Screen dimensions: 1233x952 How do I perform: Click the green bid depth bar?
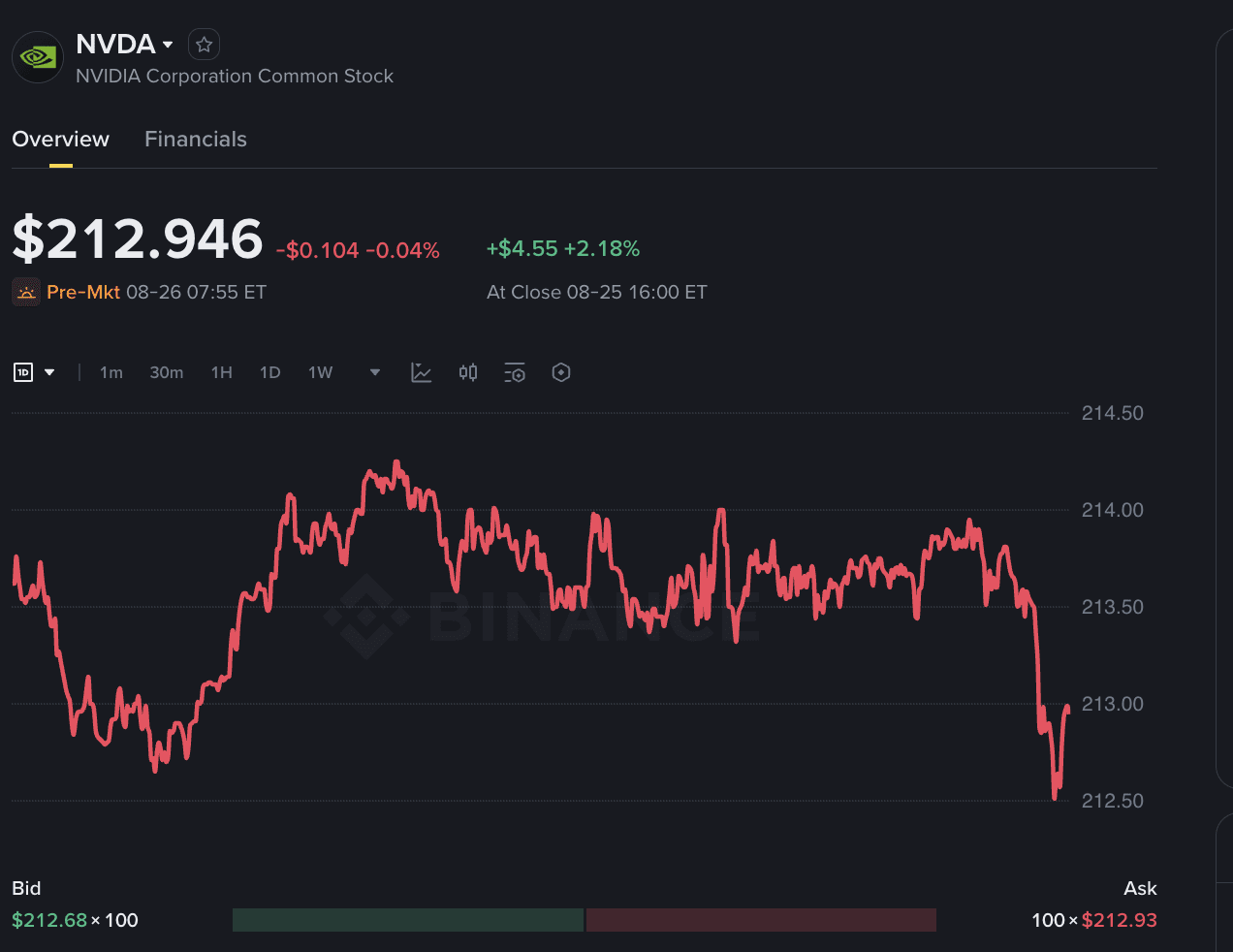tap(408, 920)
